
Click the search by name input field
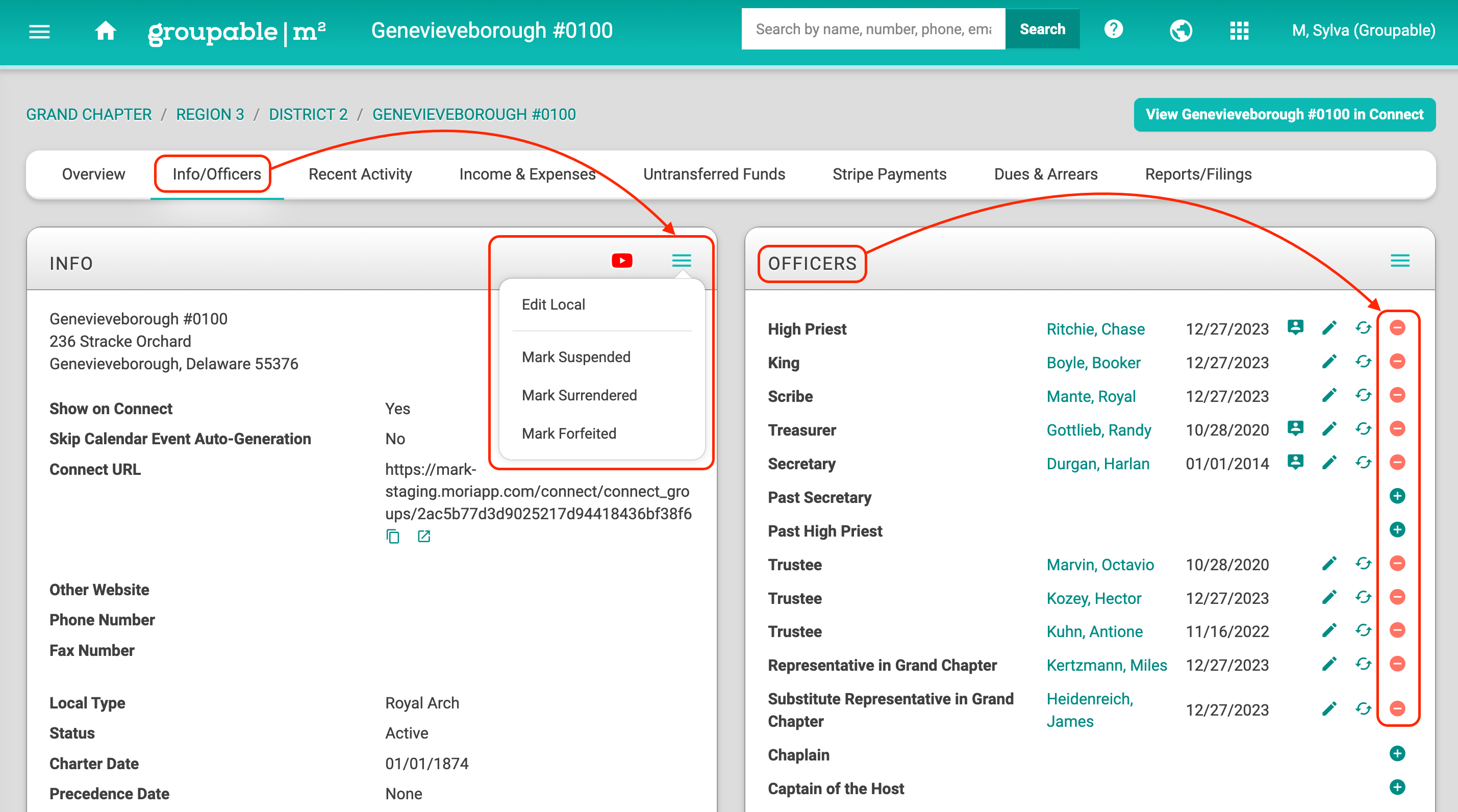[x=873, y=30]
